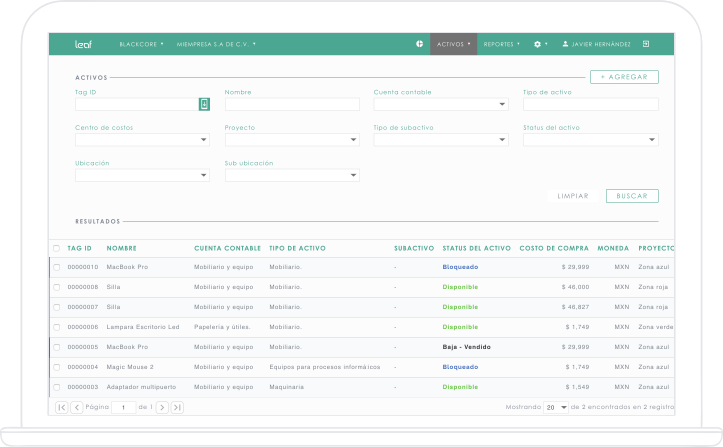The height and width of the screenshot is (447, 723).
Task: Go to the first results page
Action: (x=62, y=407)
